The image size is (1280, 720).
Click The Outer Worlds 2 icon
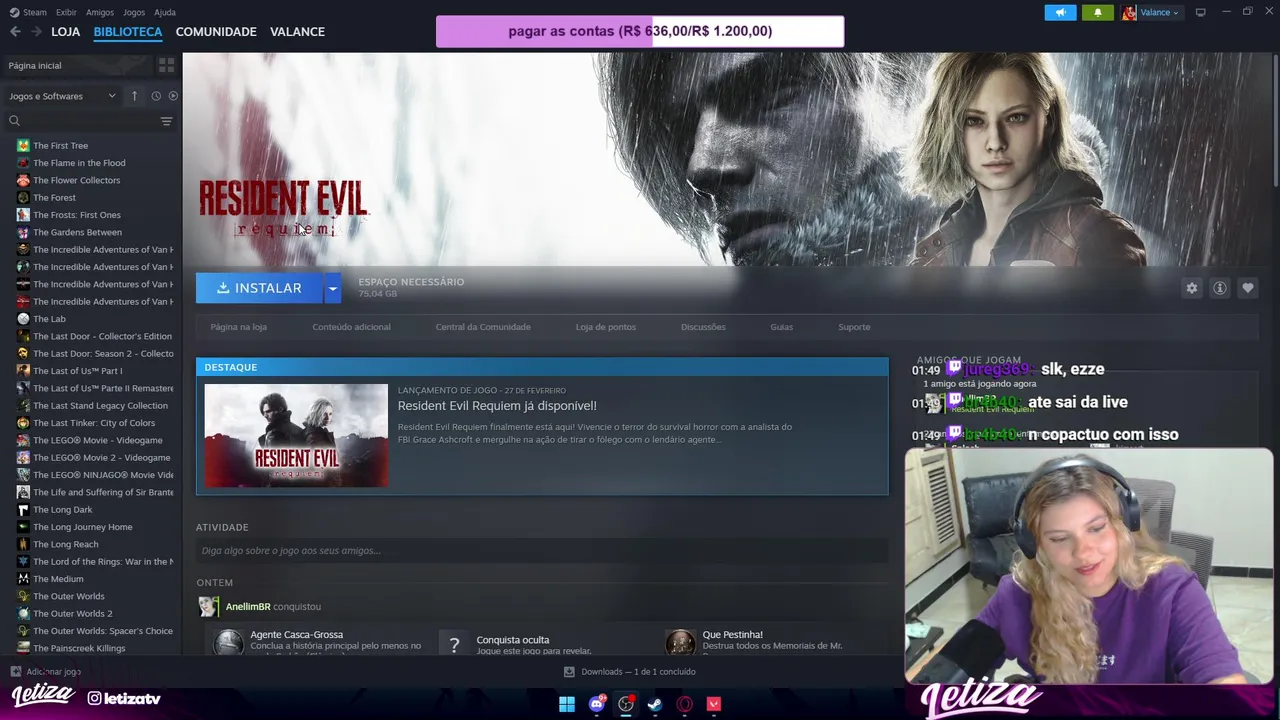23,613
